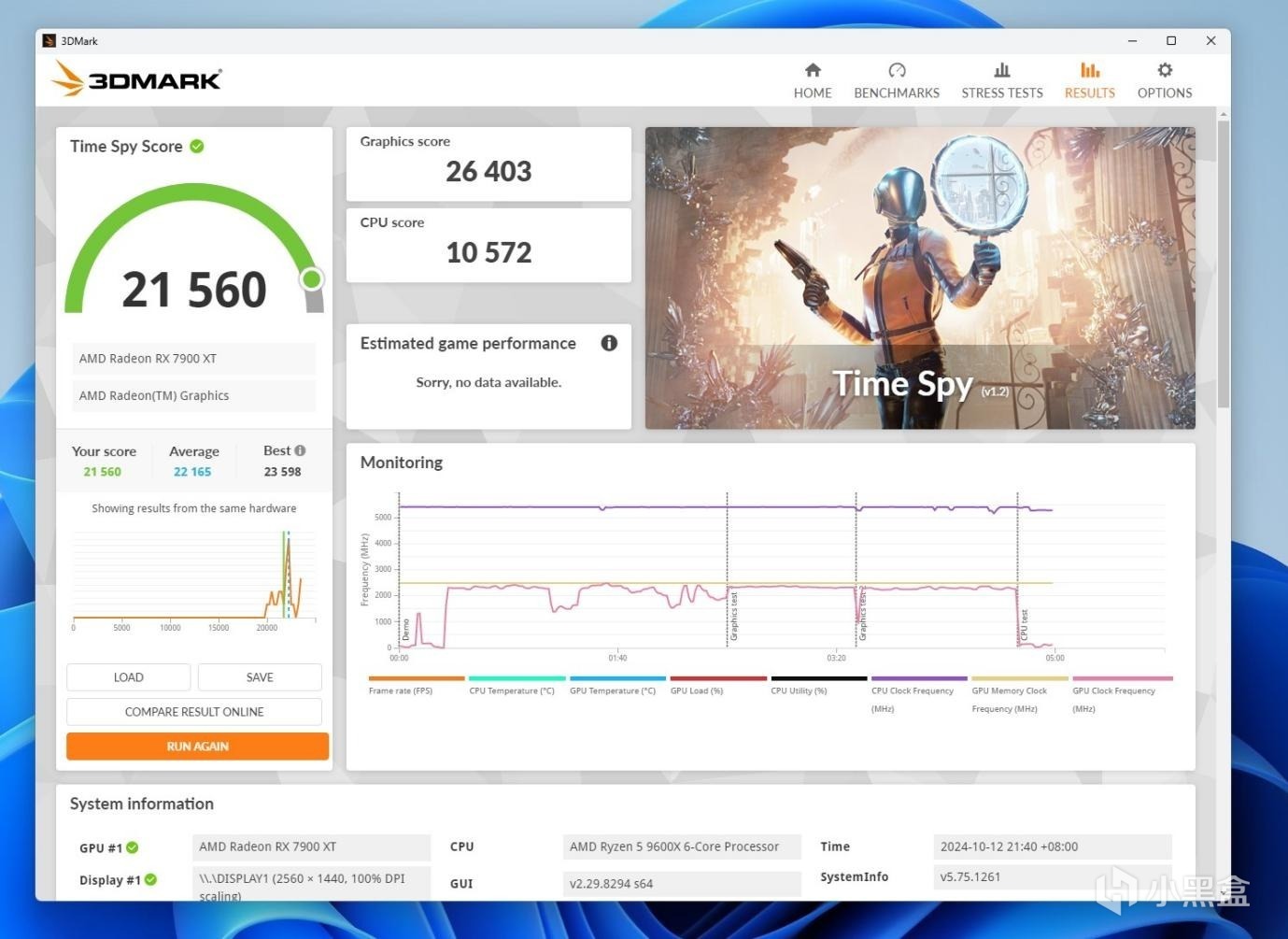Click the Results bar chart icon
This screenshot has width=1288, height=939.
coord(1090,70)
